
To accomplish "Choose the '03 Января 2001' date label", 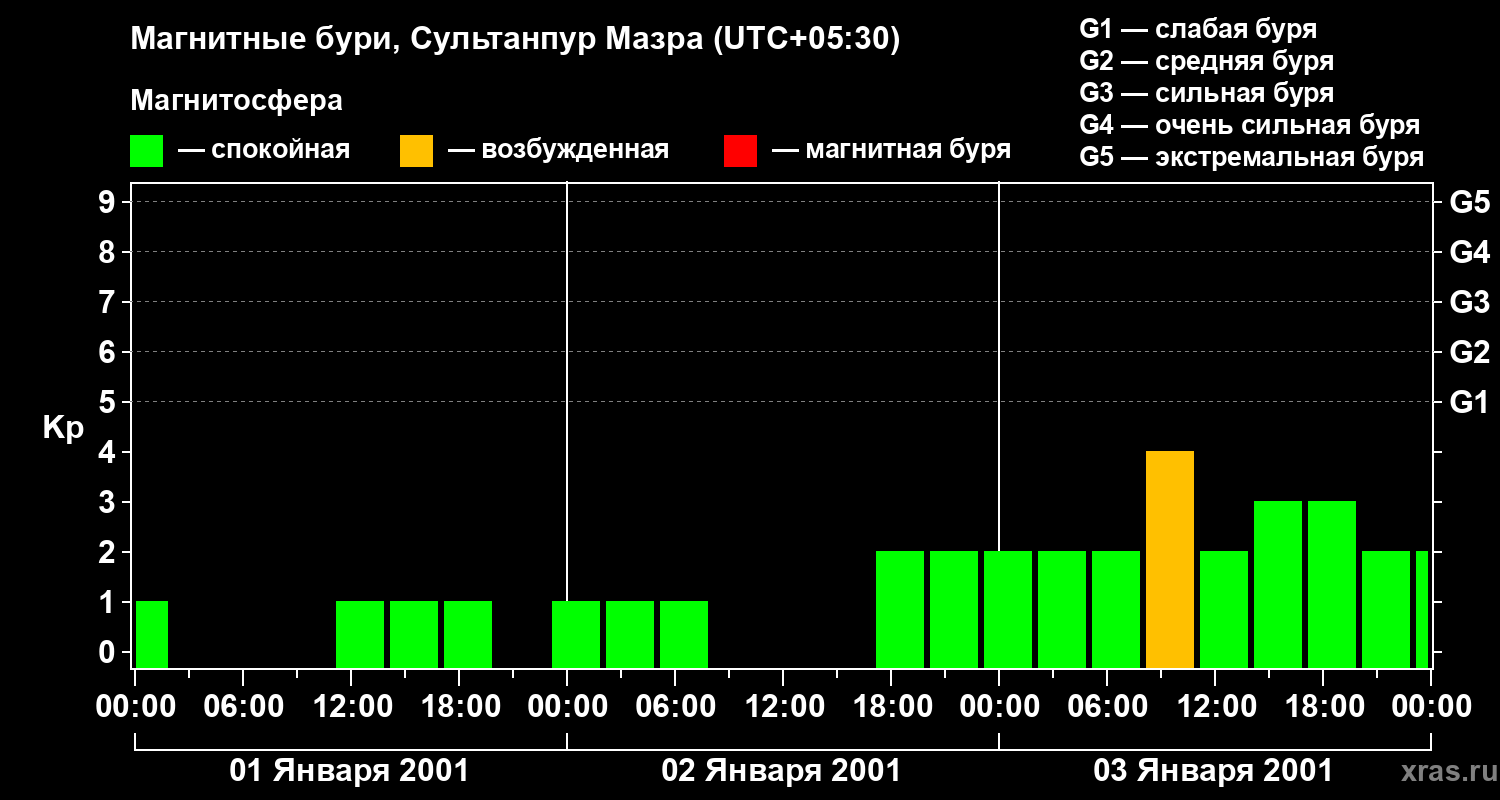I will [x=1213, y=771].
